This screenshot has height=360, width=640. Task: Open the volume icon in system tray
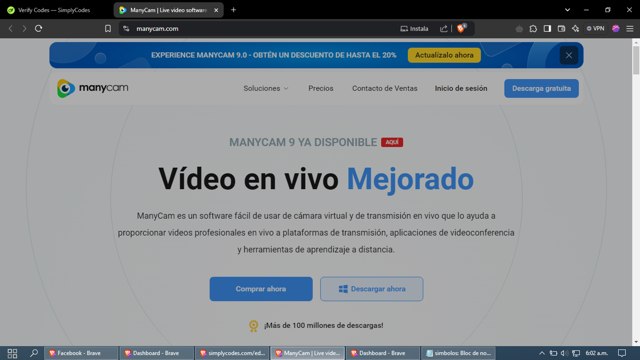click(x=564, y=353)
